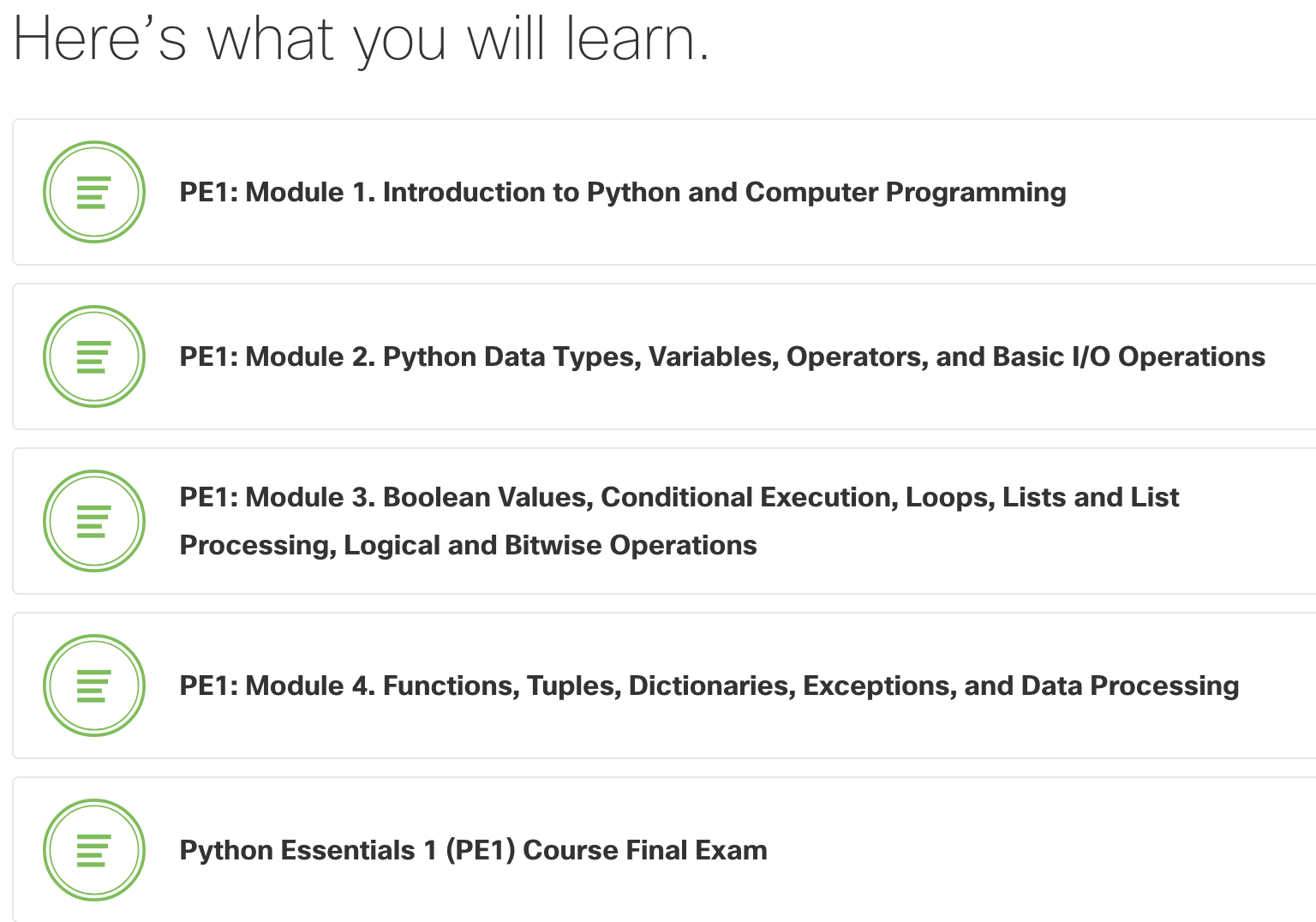Expand the Final Exam card
The image size is (1316, 922).
tap(658, 850)
